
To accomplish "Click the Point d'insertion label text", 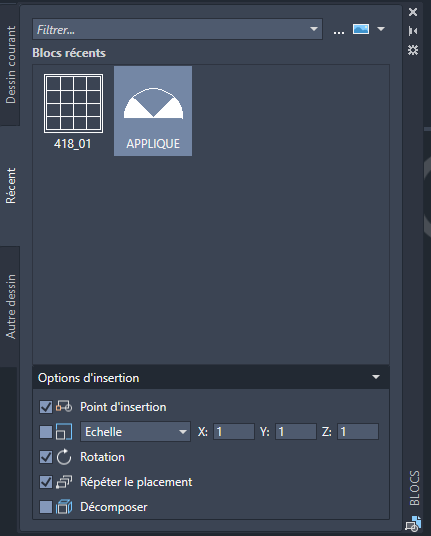I will point(123,407).
